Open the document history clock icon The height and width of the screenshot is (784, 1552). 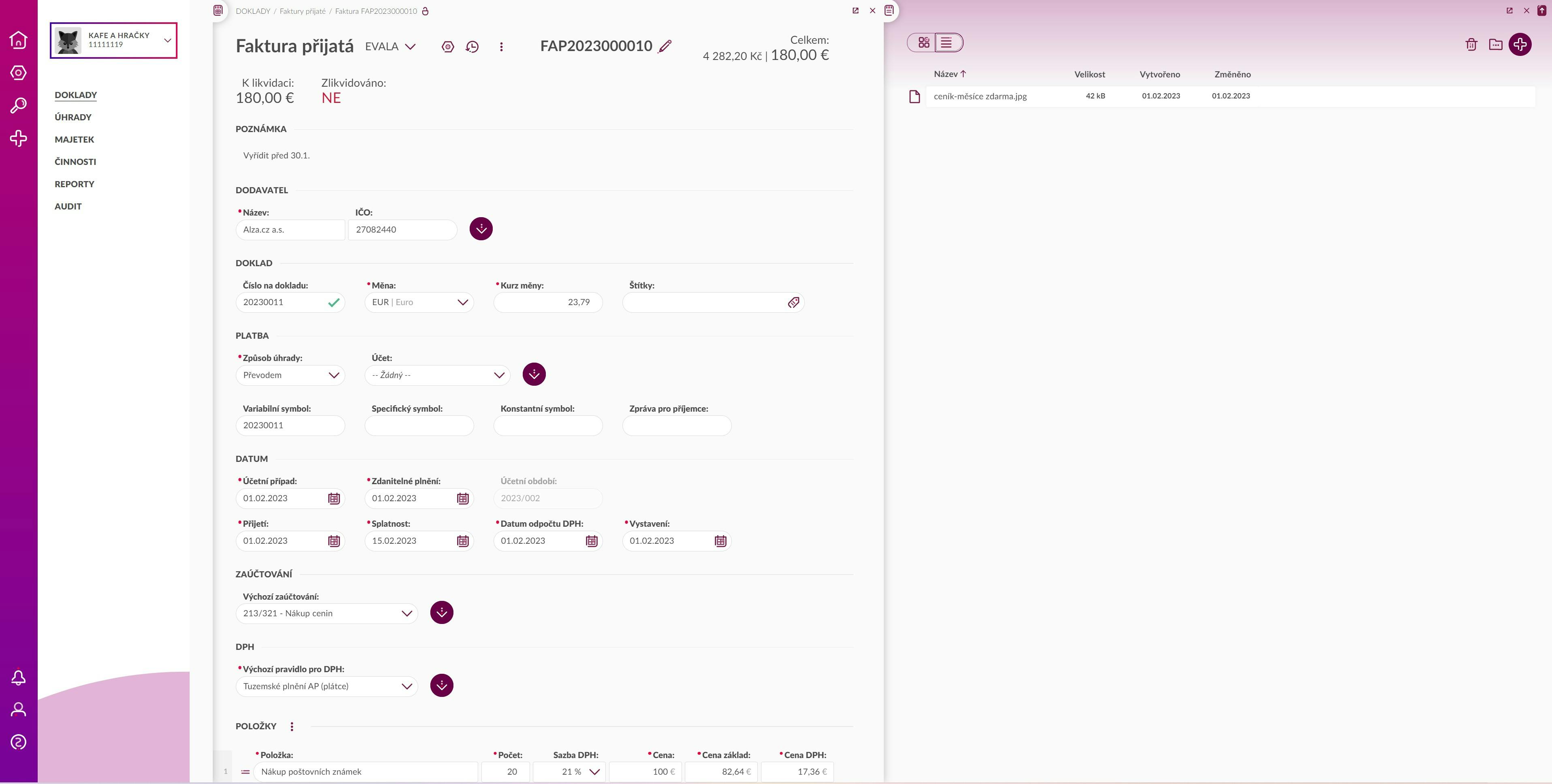472,47
